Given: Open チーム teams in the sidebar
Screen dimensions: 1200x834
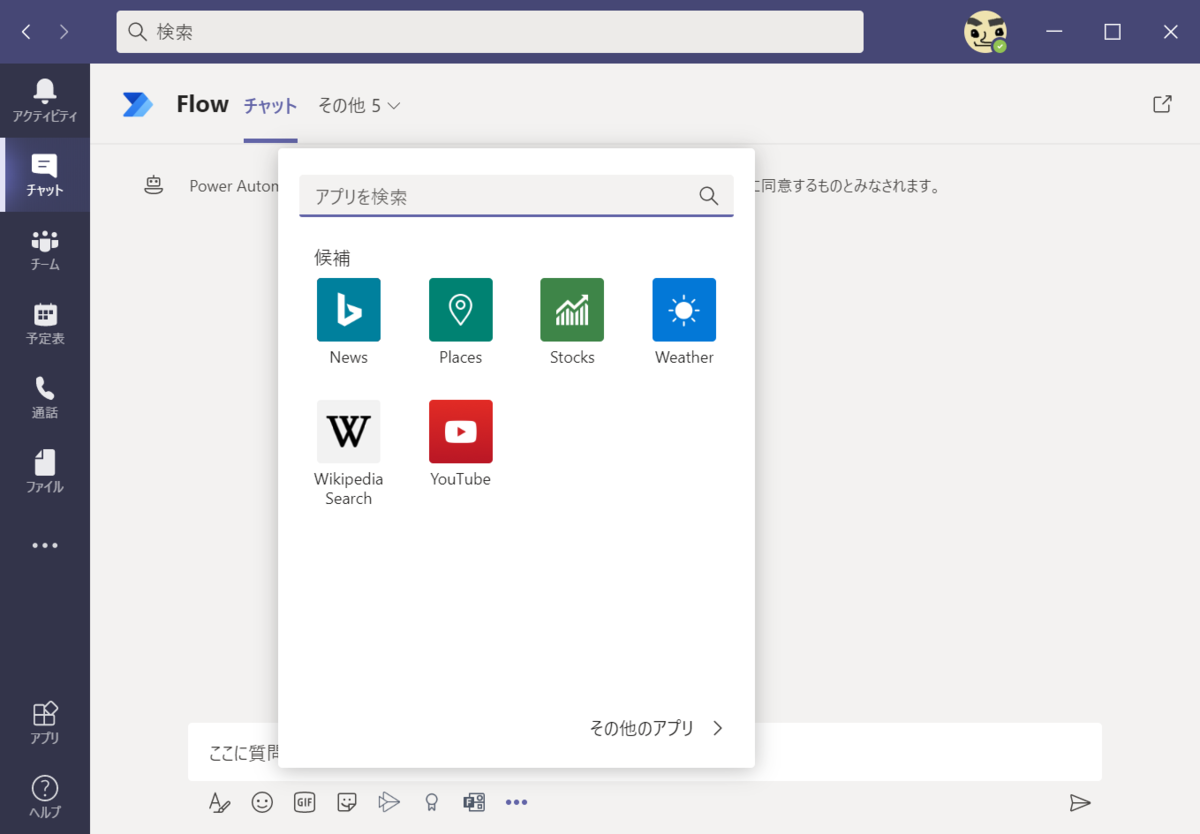Looking at the screenshot, I should click(x=45, y=250).
